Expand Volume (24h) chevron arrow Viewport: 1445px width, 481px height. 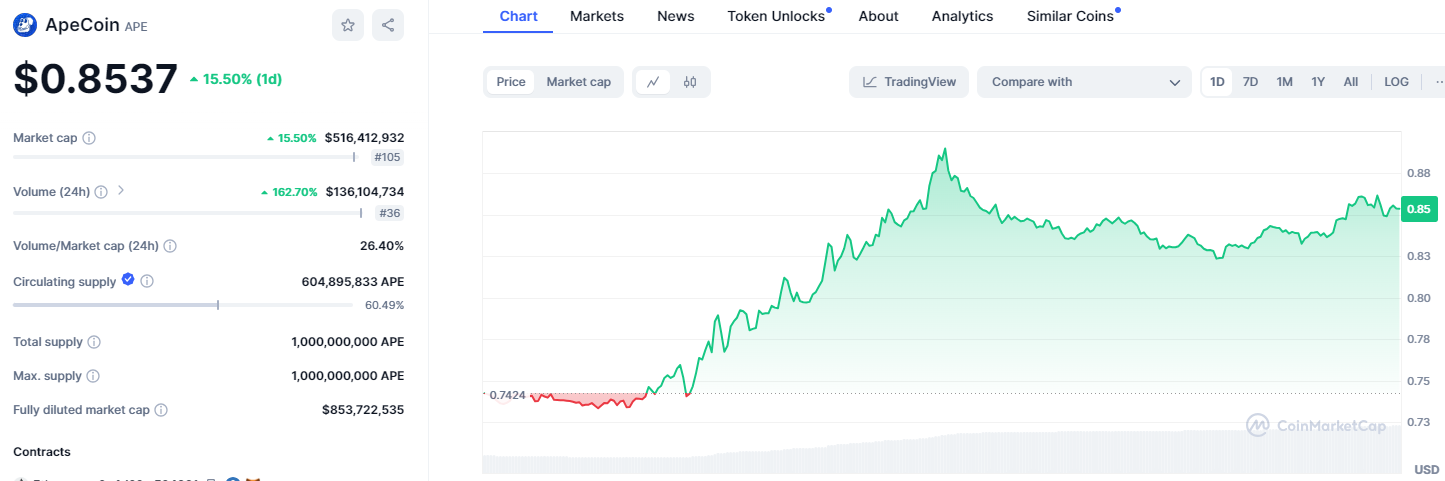pyautogui.click(x=121, y=190)
